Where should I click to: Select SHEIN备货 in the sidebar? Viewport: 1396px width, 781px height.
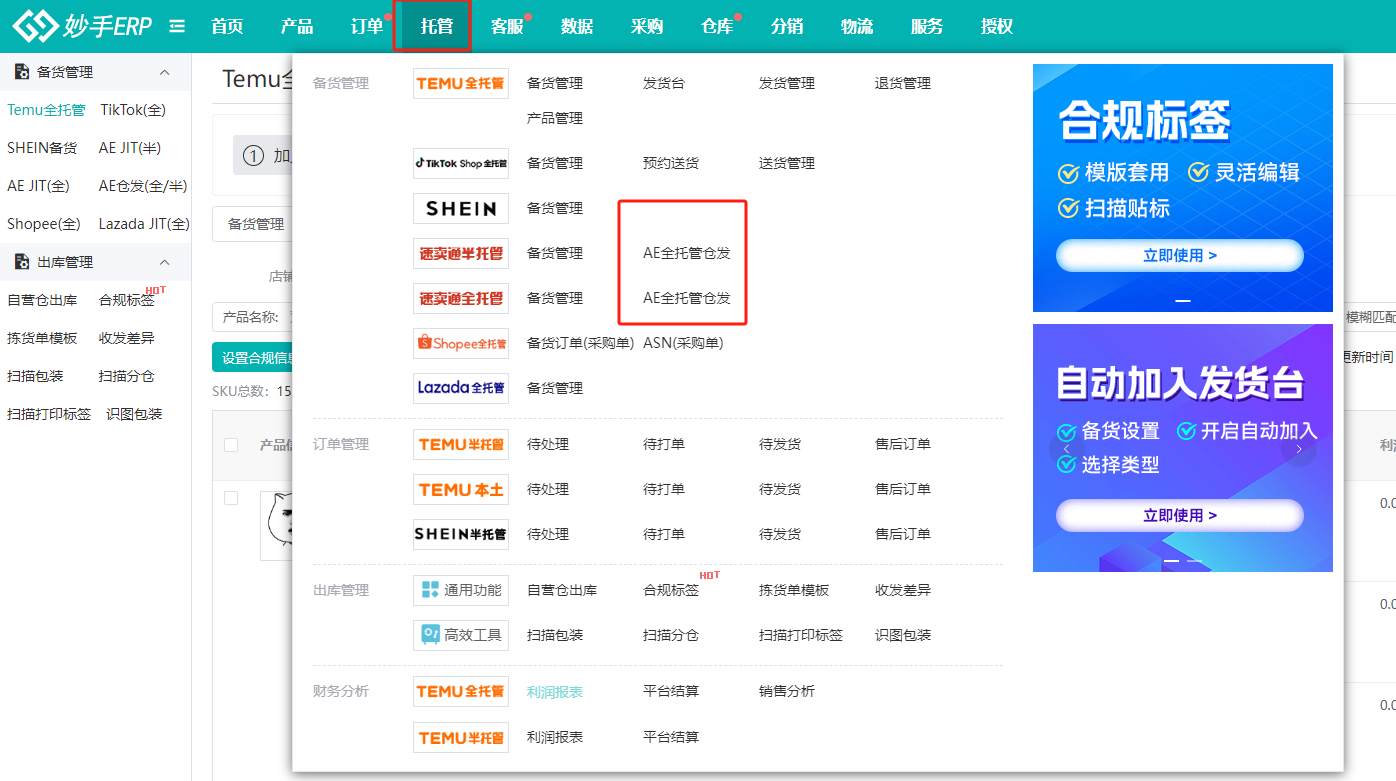[x=42, y=148]
